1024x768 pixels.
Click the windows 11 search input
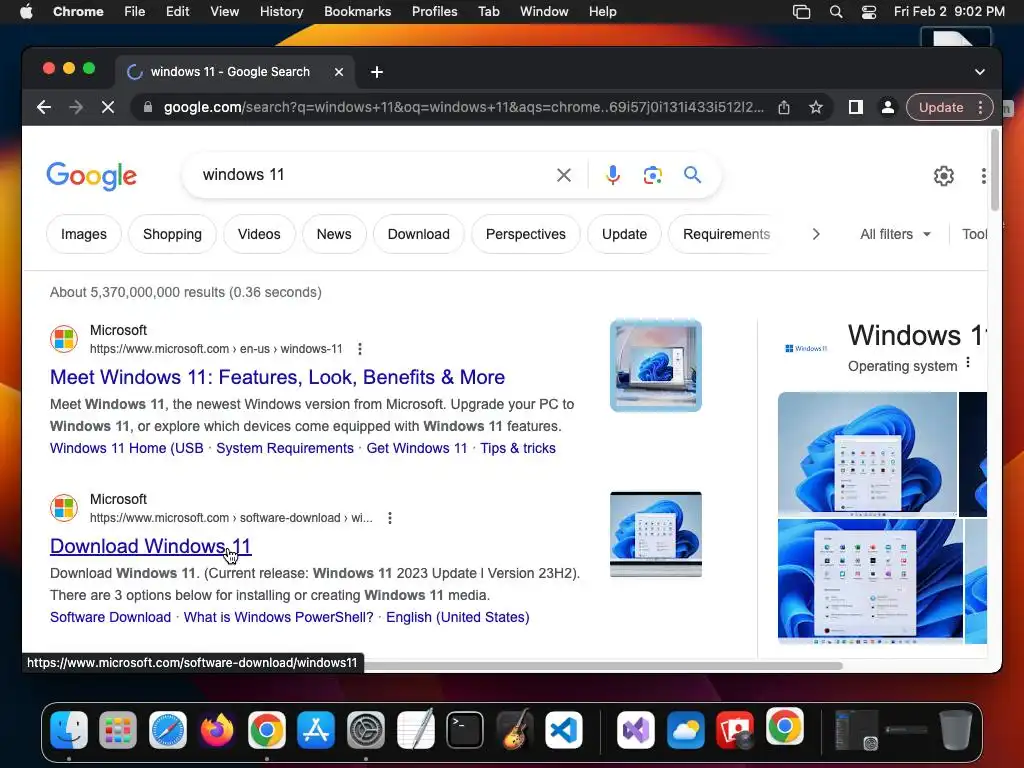[372, 175]
